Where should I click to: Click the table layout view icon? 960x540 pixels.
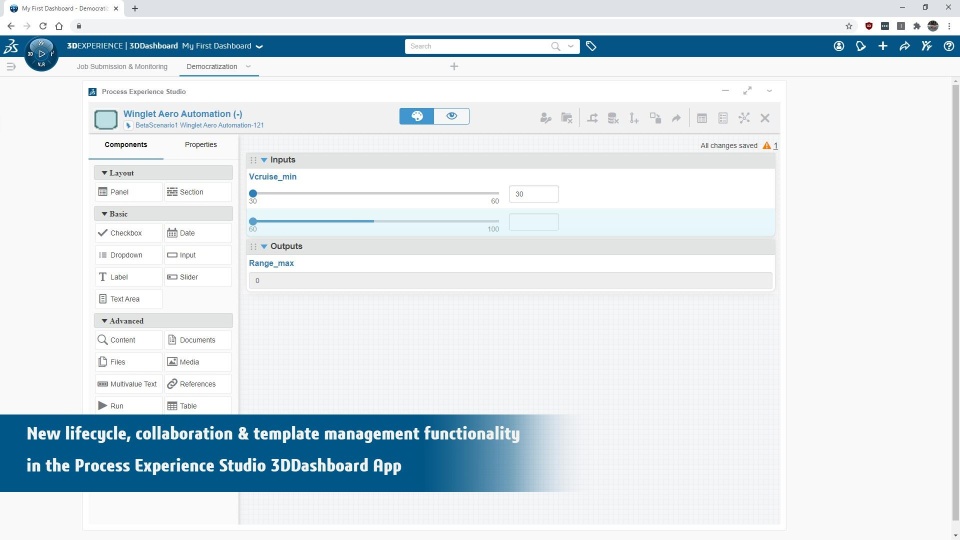(702, 118)
